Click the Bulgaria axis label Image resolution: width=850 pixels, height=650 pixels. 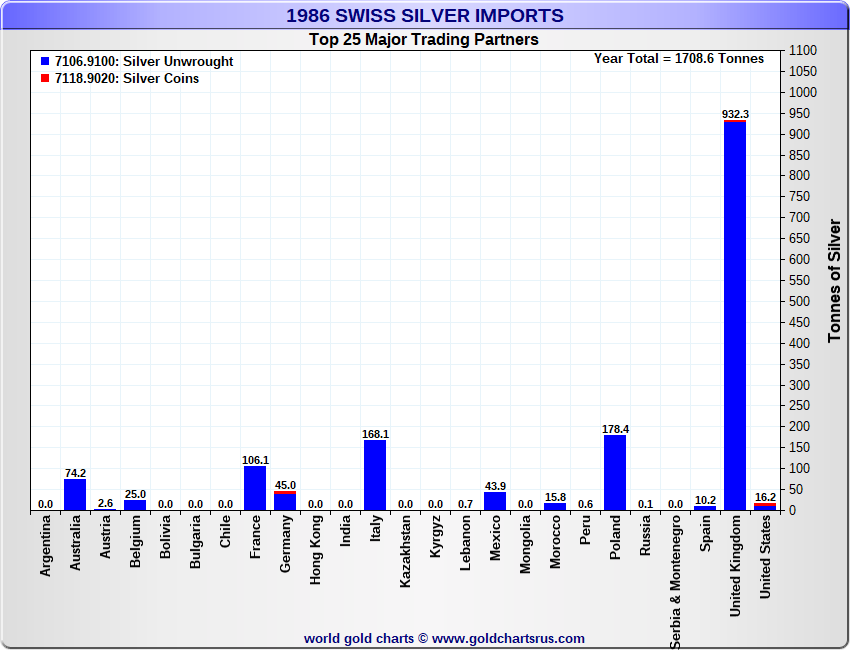195,542
